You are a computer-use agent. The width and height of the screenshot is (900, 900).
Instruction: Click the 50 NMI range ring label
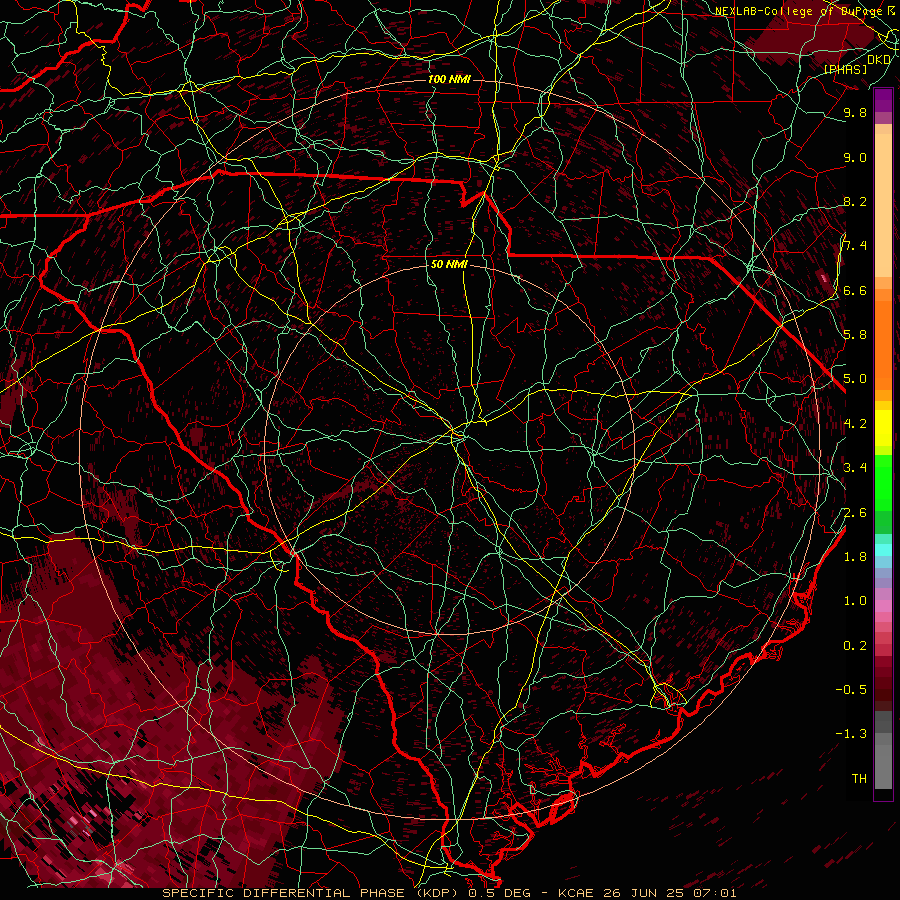pyautogui.click(x=449, y=264)
